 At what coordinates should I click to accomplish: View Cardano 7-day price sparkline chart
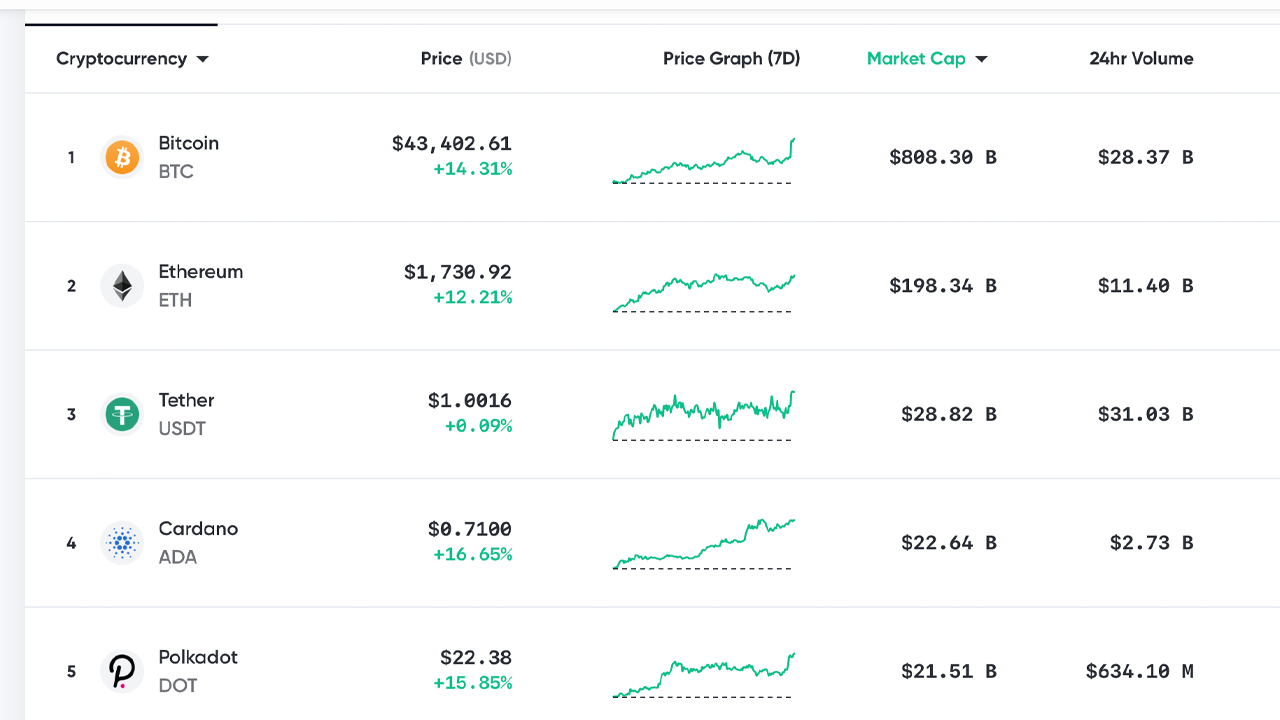[703, 545]
